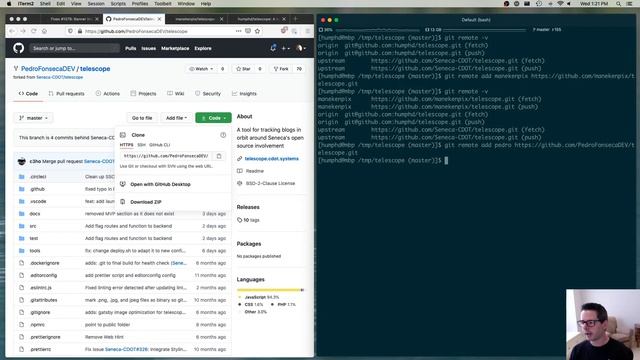Open the iTerm2 Shell menu
This screenshot has width=640, height=360.
click(x=45, y=4)
